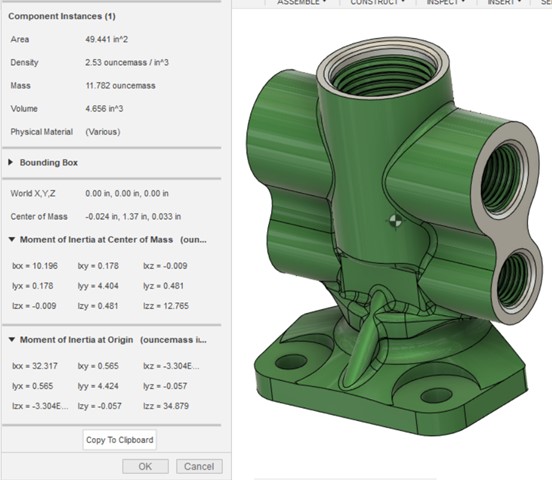The width and height of the screenshot is (552, 480).
Task: Click the Density label
Action: [24, 63]
